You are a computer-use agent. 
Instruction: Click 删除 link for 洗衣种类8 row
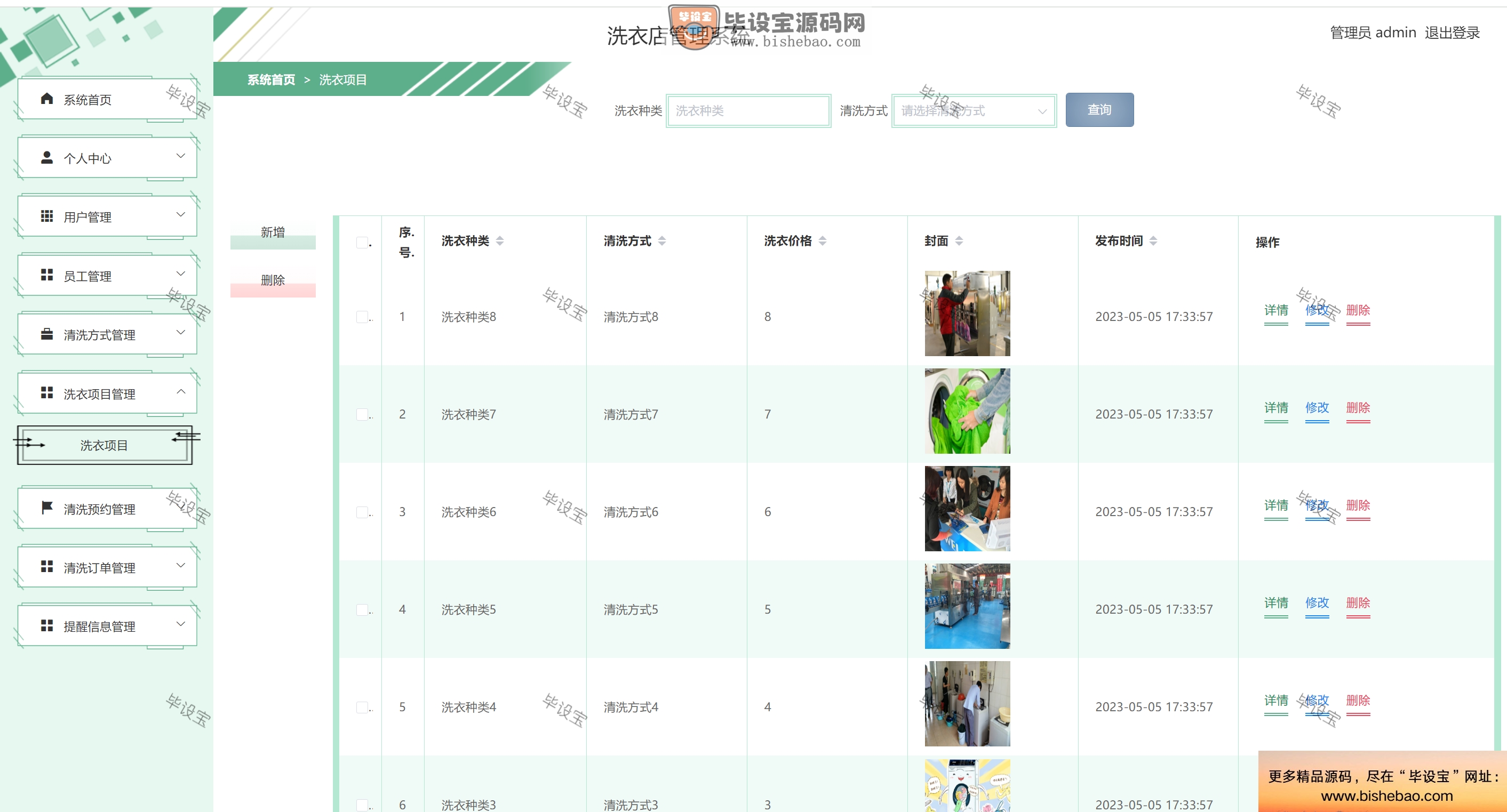[1358, 310]
